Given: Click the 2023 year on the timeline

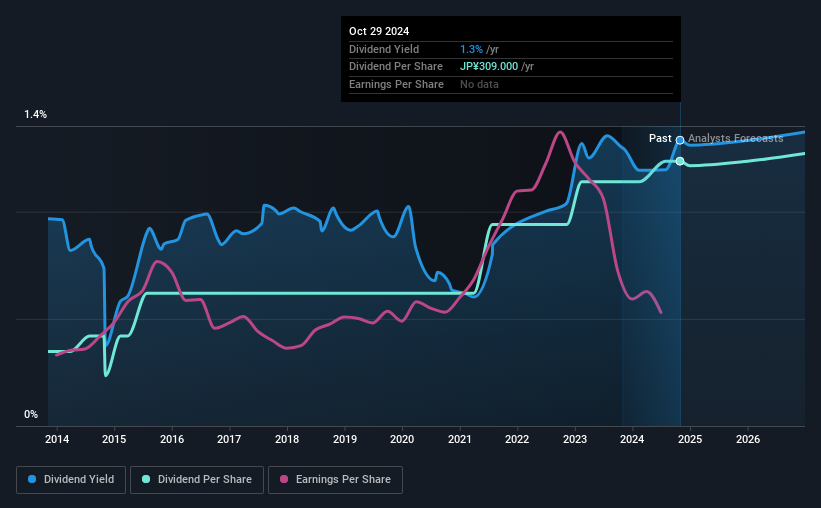Looking at the screenshot, I should tap(575, 439).
